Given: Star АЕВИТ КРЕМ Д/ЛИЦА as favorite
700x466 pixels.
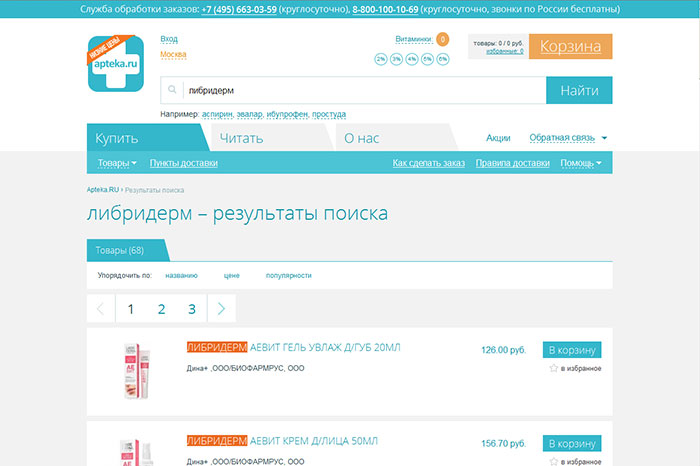Looking at the screenshot, I should click(554, 461).
